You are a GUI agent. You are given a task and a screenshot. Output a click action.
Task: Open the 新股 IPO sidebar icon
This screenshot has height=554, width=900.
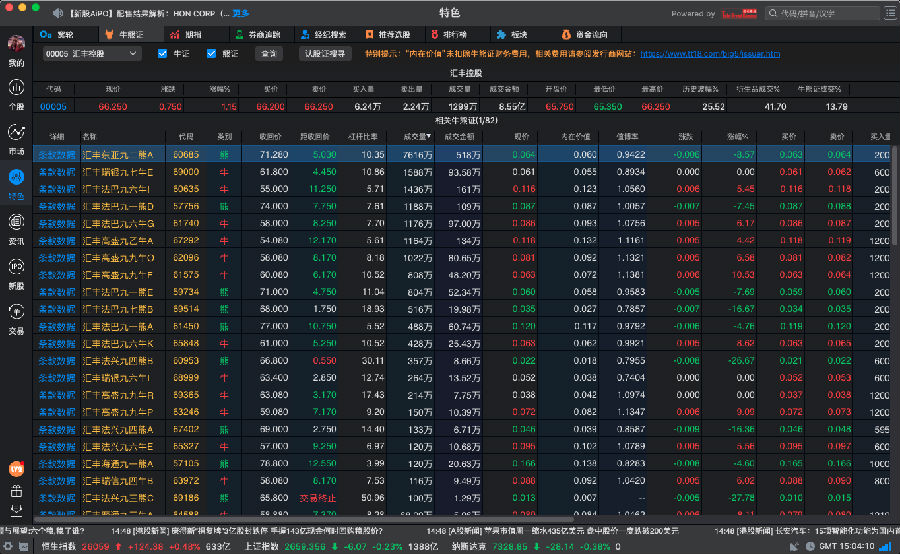pyautogui.click(x=16, y=266)
